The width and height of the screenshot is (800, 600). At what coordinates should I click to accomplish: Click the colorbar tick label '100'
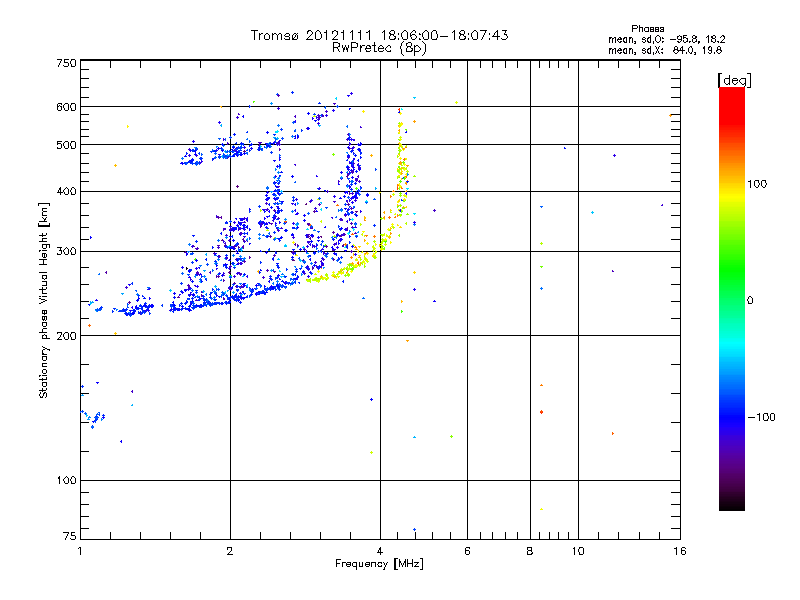click(757, 184)
